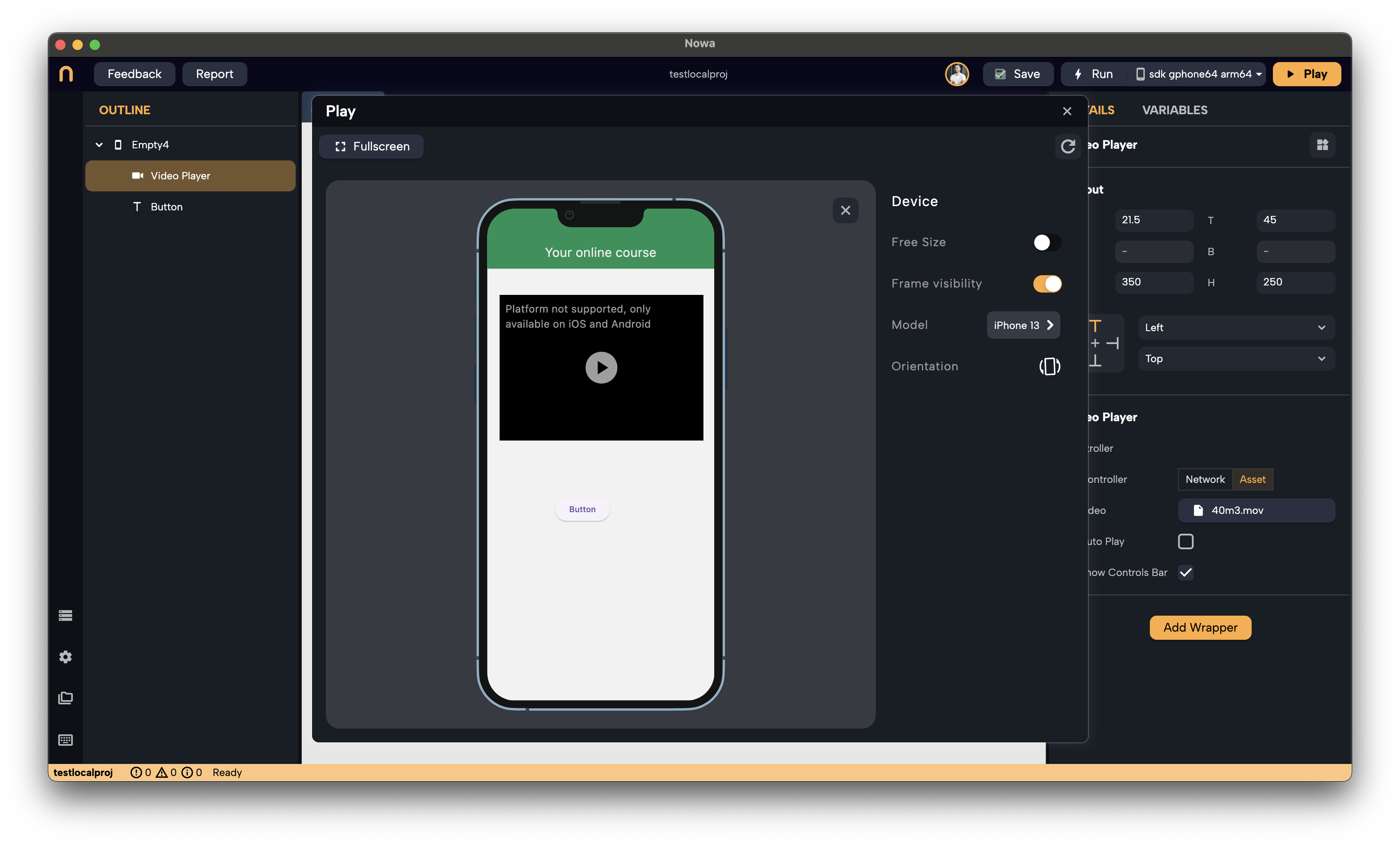Click the width field showing 350
The height and width of the screenshot is (845, 1400).
pos(1153,282)
